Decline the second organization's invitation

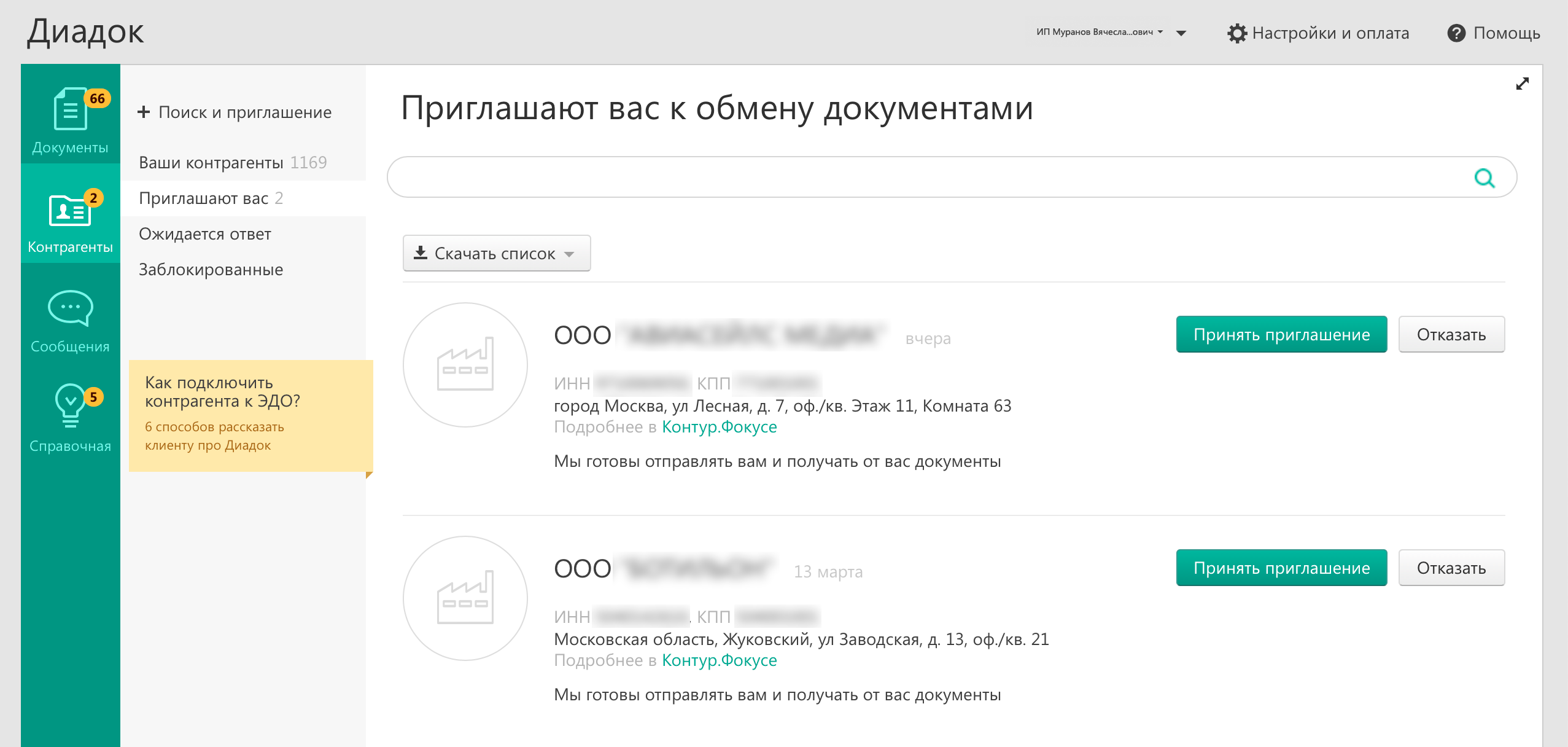[x=1451, y=568]
